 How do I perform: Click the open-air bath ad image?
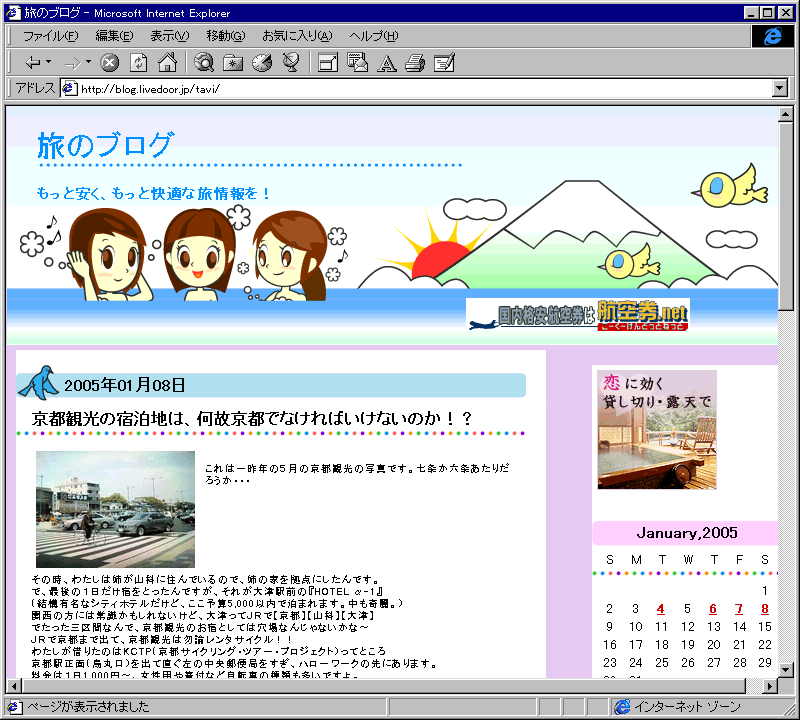point(657,430)
